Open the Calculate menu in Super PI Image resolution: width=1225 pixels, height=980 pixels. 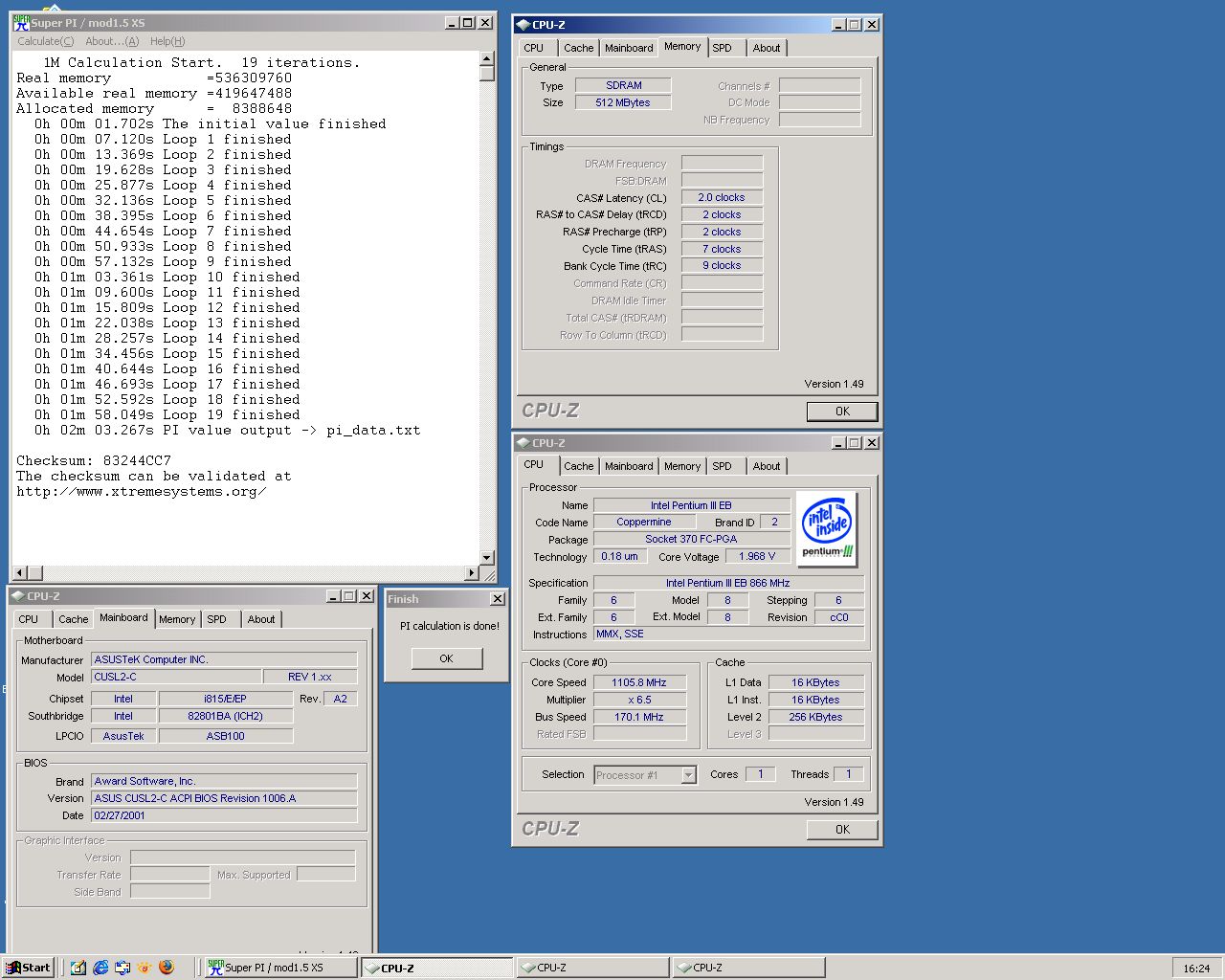[45, 41]
